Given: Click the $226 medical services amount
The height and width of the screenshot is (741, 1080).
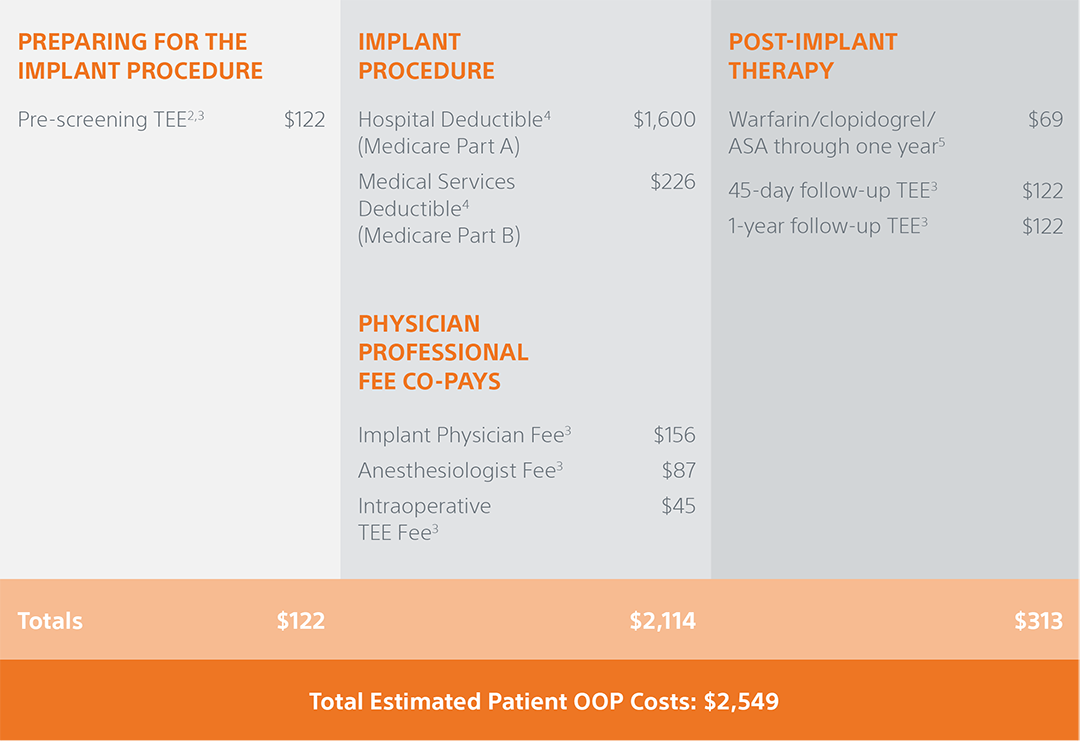Looking at the screenshot, I should click(673, 182).
